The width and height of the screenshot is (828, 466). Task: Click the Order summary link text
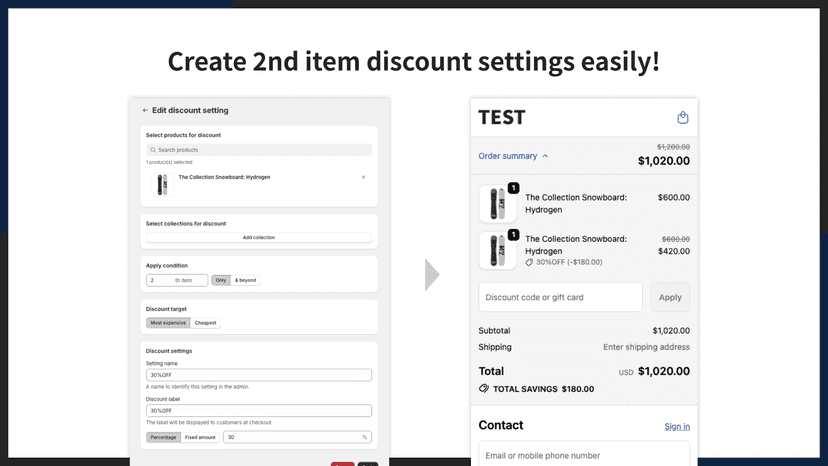(x=507, y=156)
